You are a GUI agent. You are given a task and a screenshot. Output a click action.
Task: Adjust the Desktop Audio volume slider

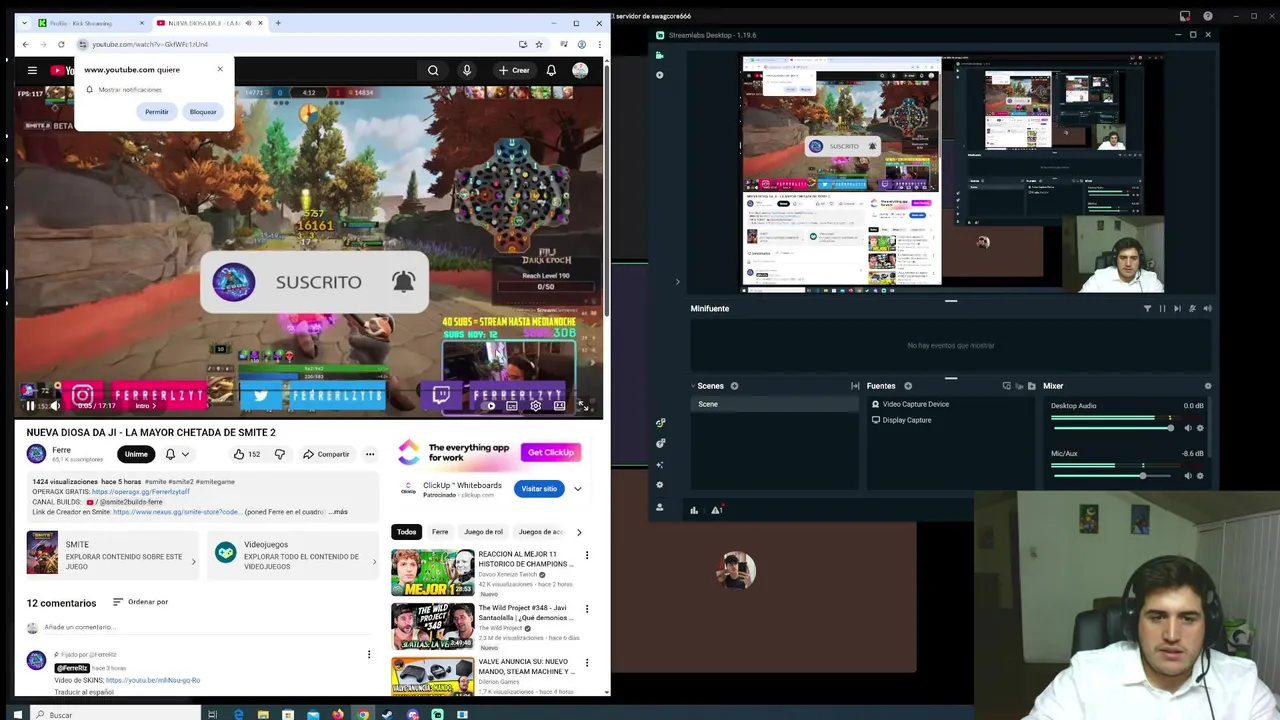click(1112, 428)
